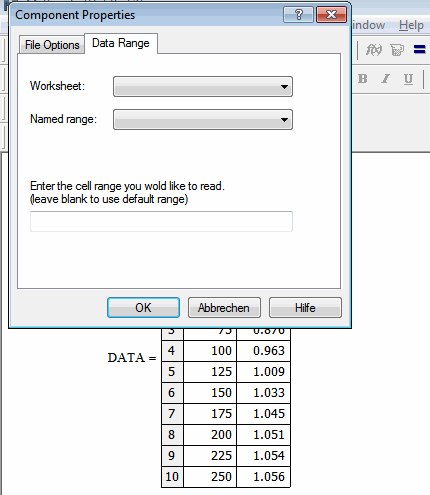Toggle bold formatting in toolbar

coord(363,79)
